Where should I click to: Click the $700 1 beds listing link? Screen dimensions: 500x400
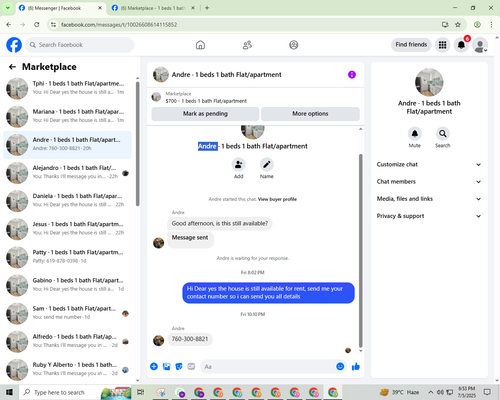coord(206,101)
